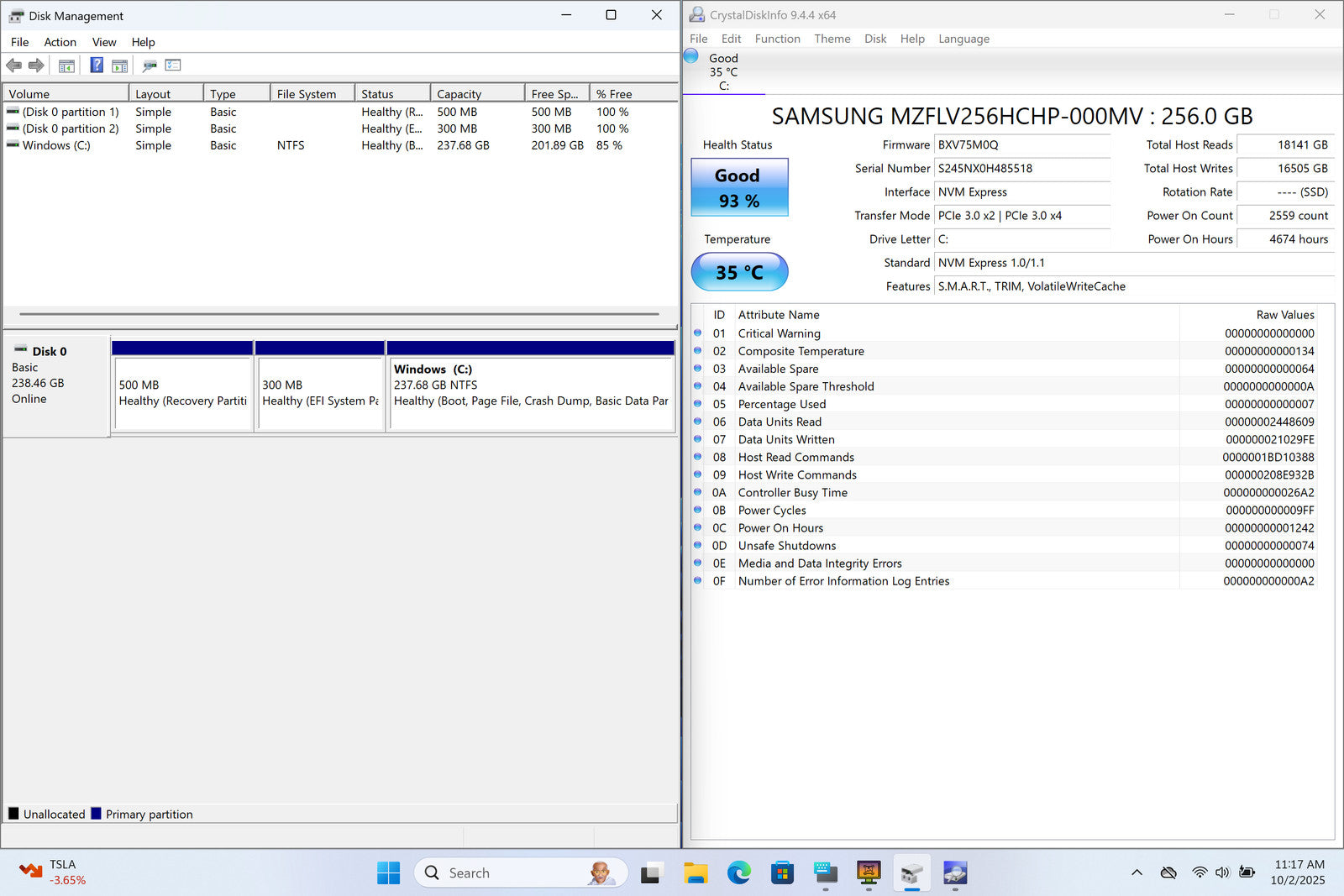Viewport: 1344px width, 896px height.
Task: Open File Explorer from the taskbar
Action: 696,873
